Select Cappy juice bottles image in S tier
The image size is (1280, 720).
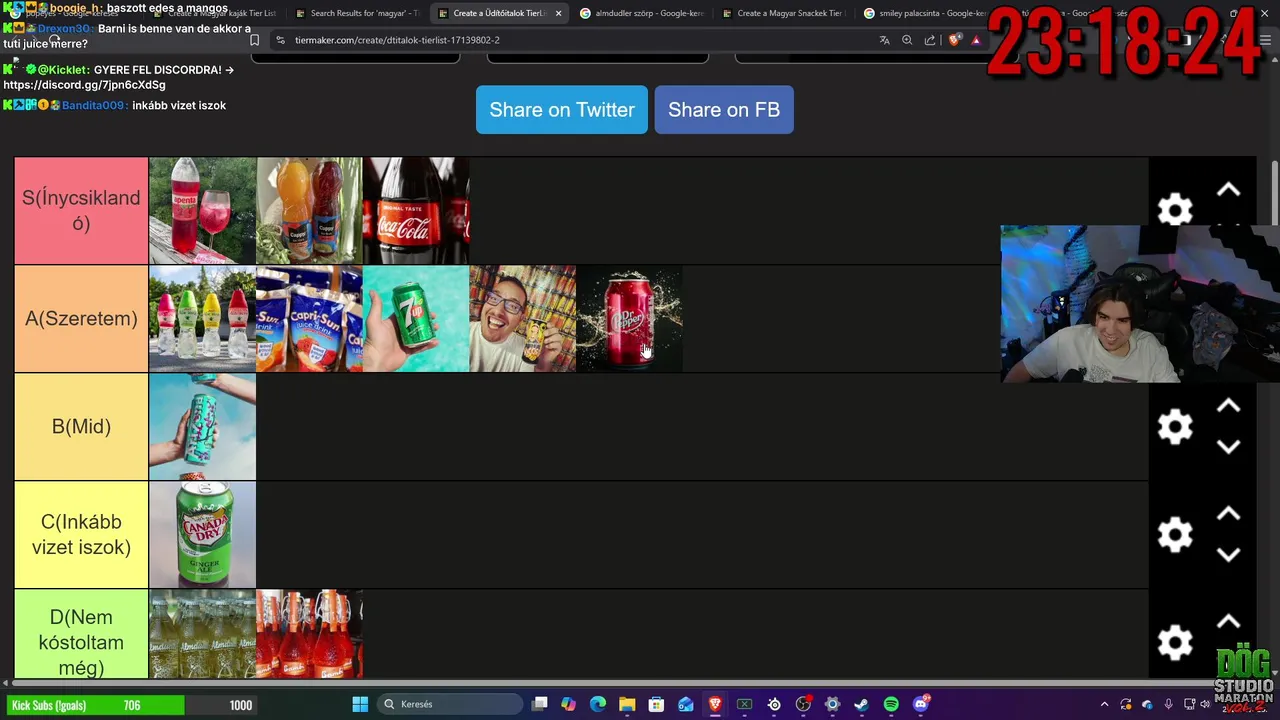click(x=309, y=210)
